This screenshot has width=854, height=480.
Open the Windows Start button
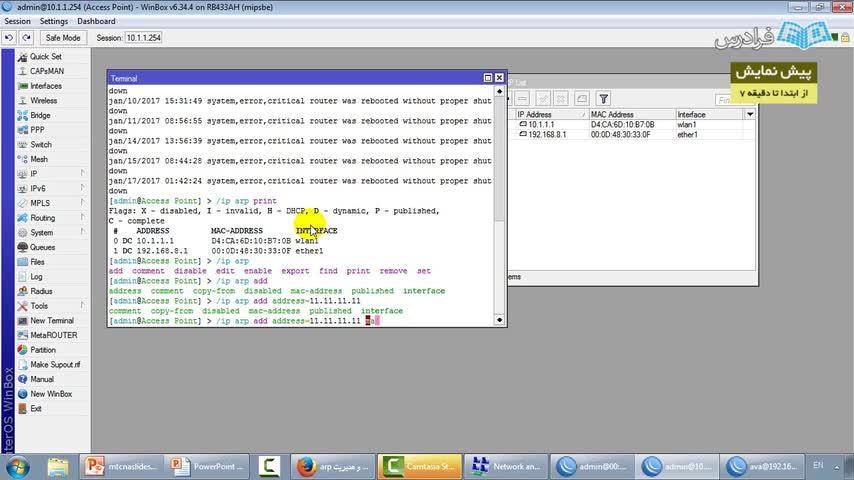tap(17, 467)
